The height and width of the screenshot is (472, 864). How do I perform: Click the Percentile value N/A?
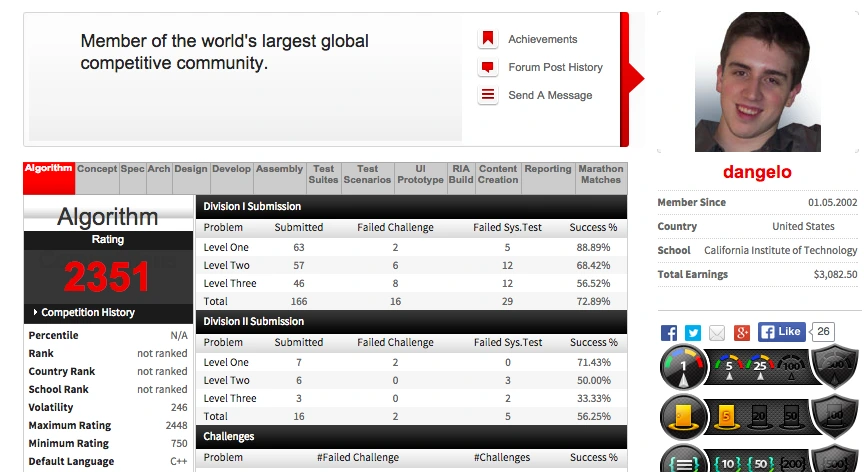pos(179,335)
